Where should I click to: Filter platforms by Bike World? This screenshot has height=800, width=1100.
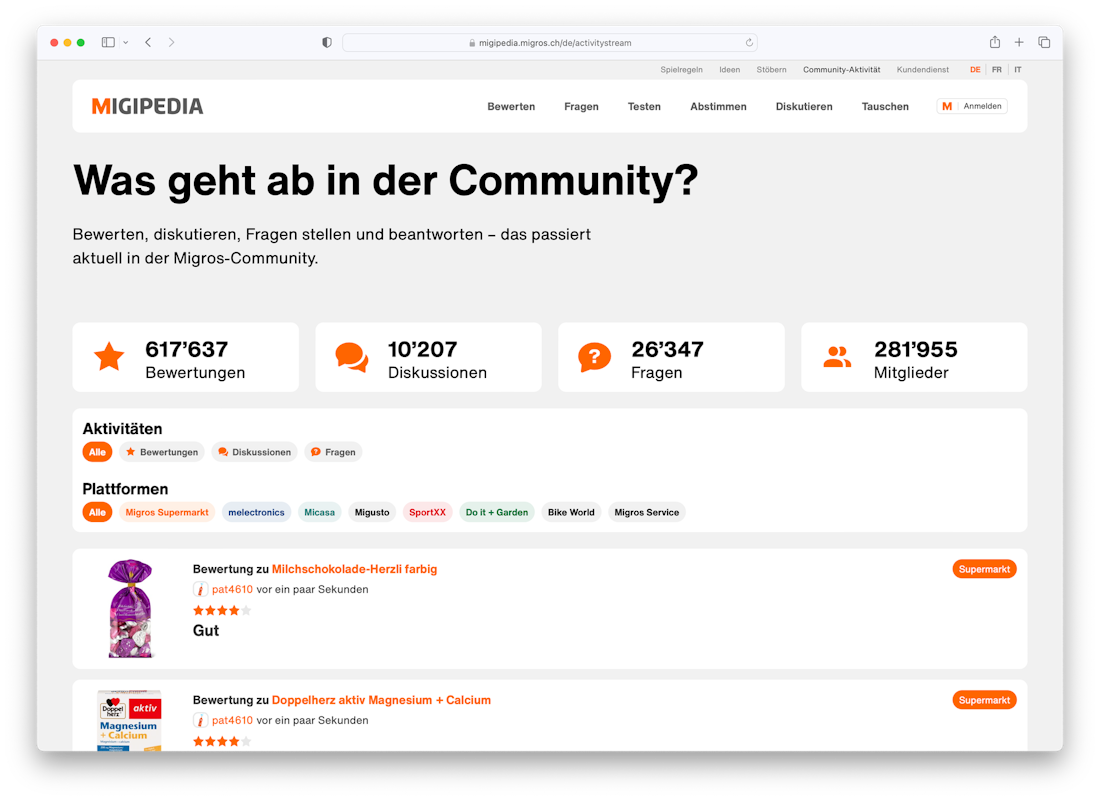click(x=571, y=512)
